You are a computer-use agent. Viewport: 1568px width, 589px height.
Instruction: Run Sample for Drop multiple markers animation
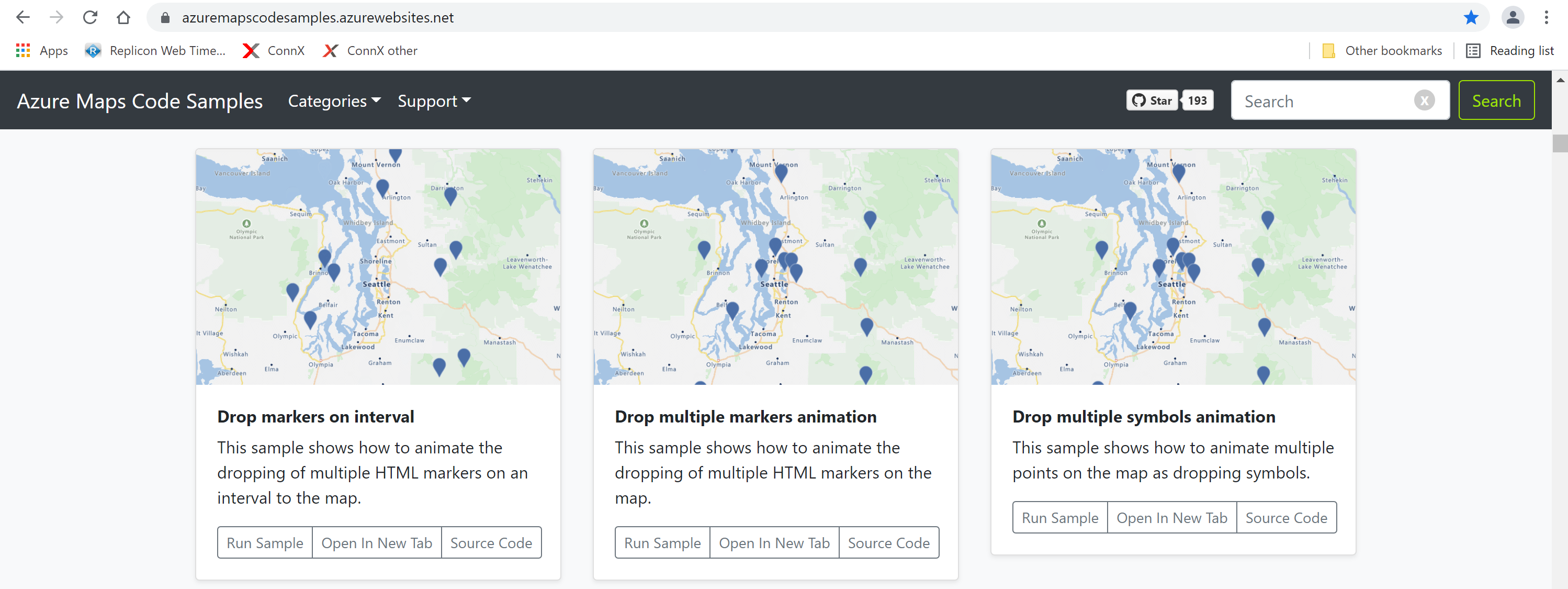662,542
